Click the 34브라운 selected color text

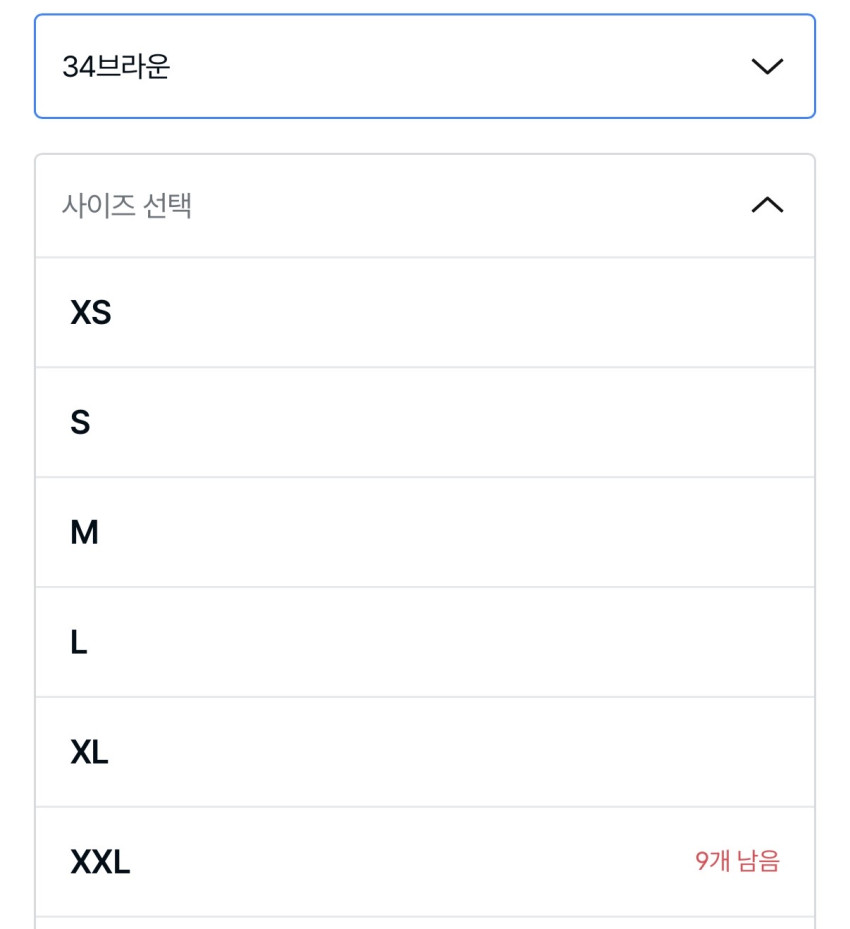116,67
